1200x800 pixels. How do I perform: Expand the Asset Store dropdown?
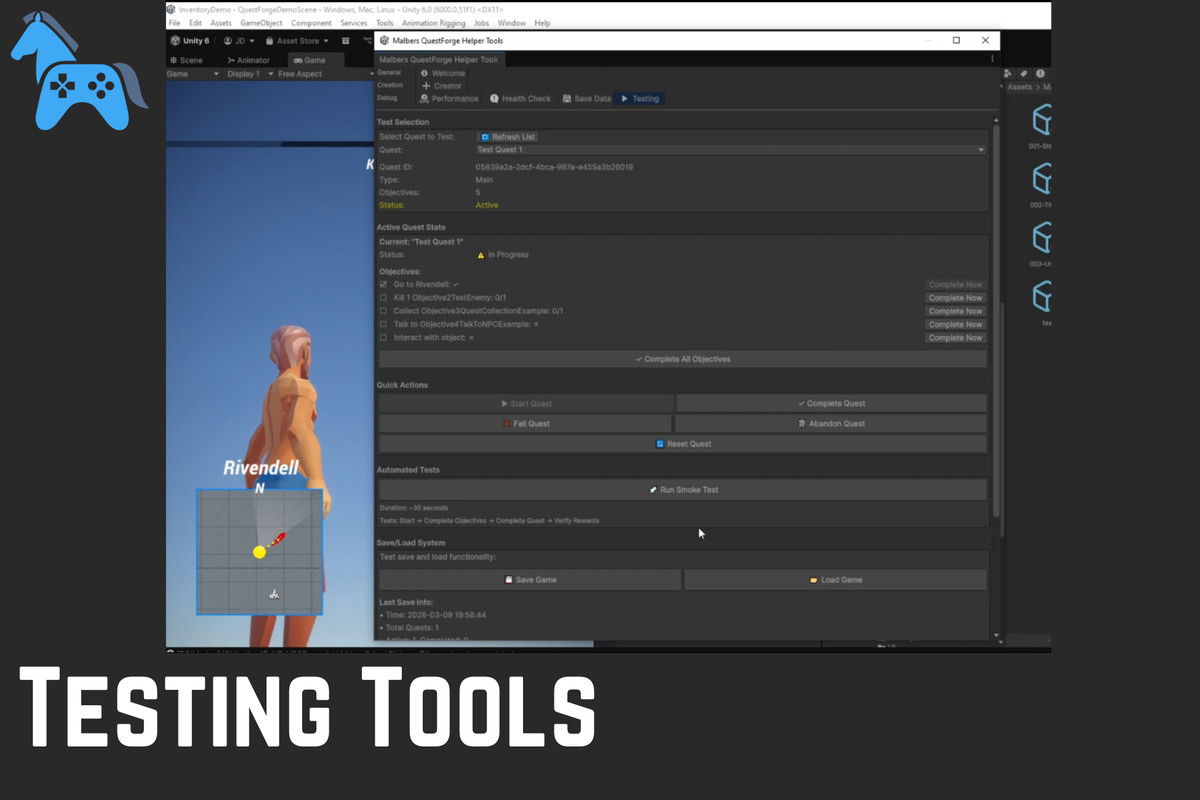point(302,41)
